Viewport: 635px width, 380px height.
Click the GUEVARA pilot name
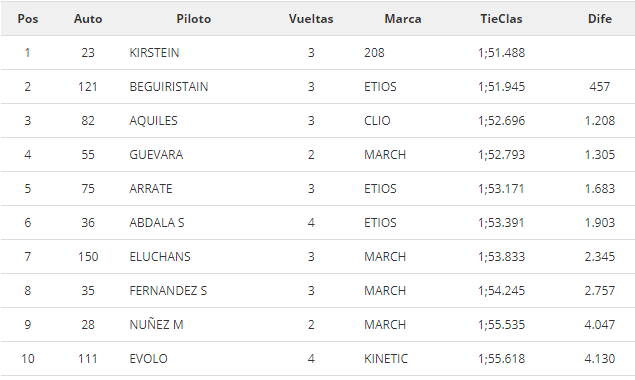156,155
